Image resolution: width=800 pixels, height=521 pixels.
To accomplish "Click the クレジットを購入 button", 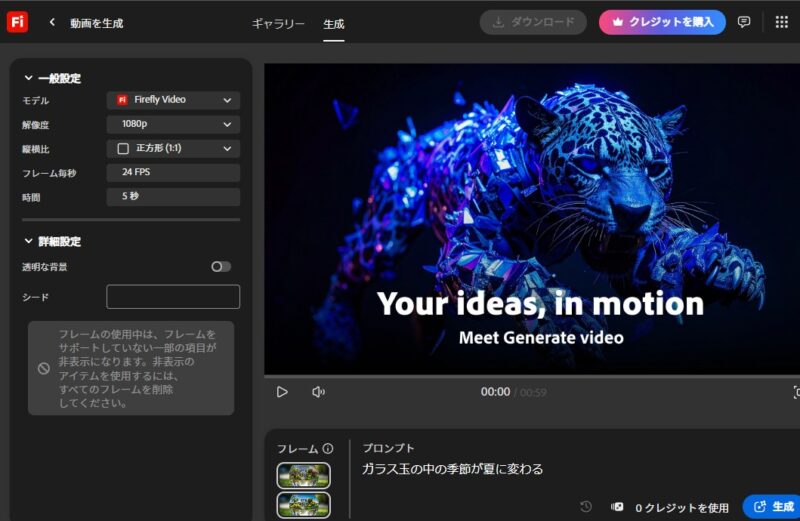I will pyautogui.click(x=662, y=22).
